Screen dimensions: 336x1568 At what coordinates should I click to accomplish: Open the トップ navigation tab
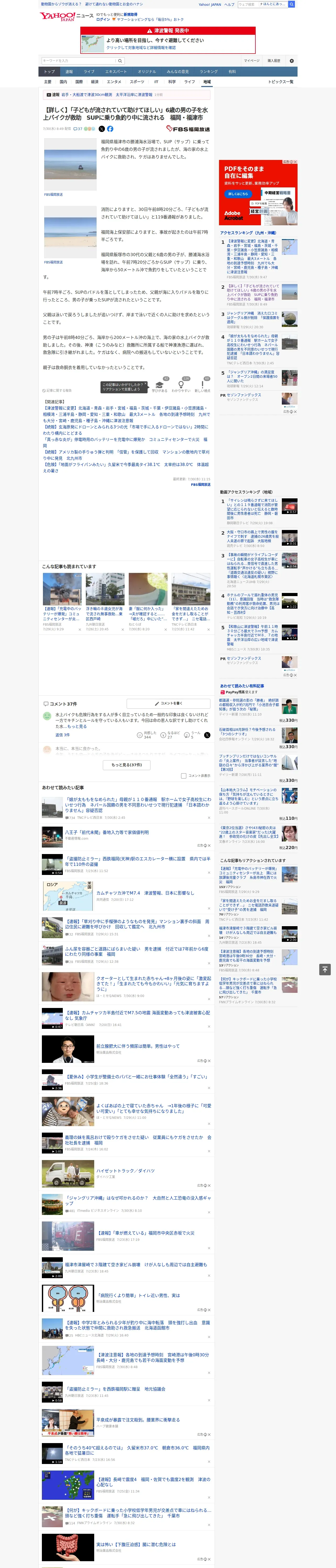49,71
